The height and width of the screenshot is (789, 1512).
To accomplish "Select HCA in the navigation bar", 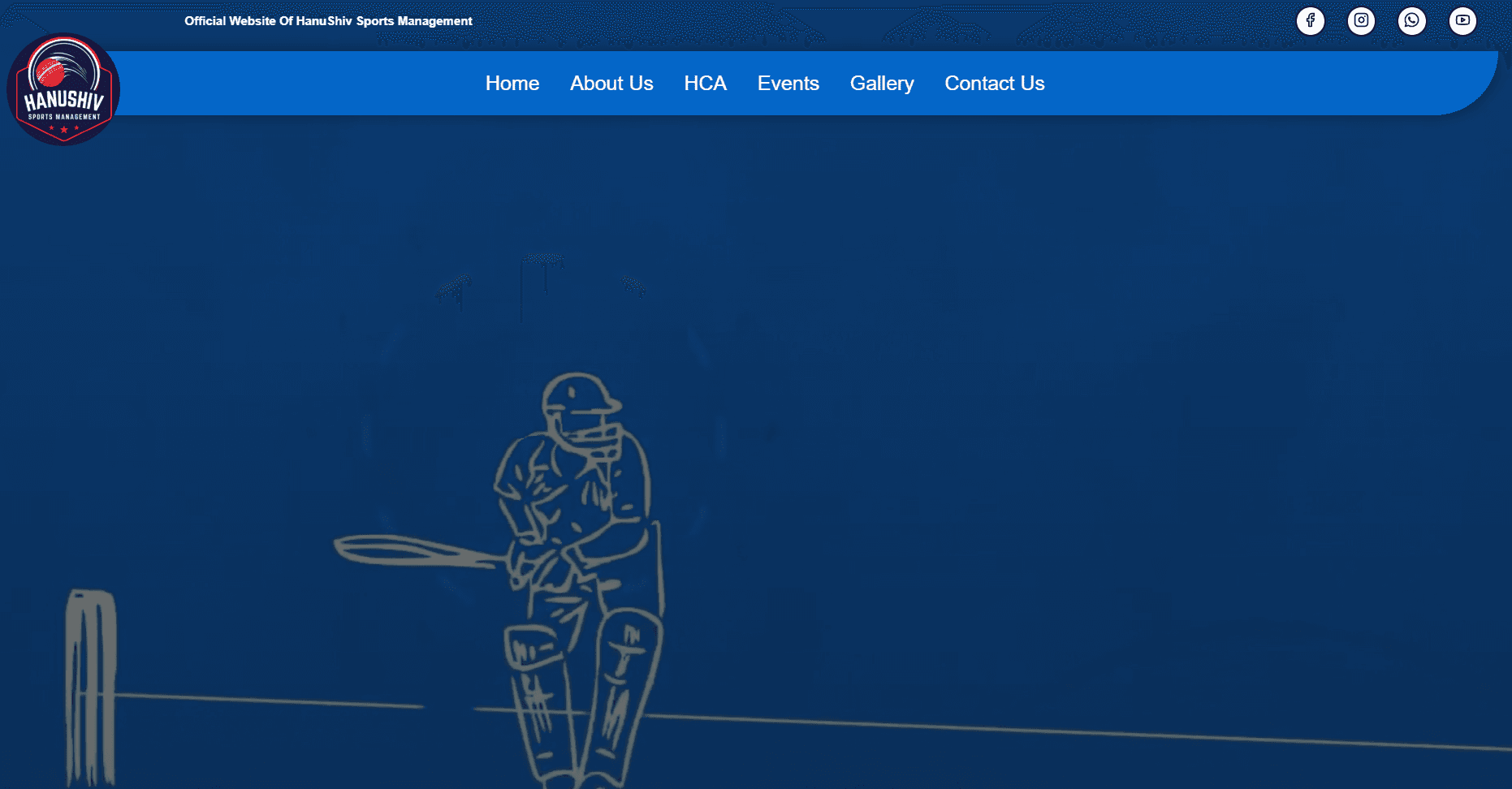I will point(705,84).
